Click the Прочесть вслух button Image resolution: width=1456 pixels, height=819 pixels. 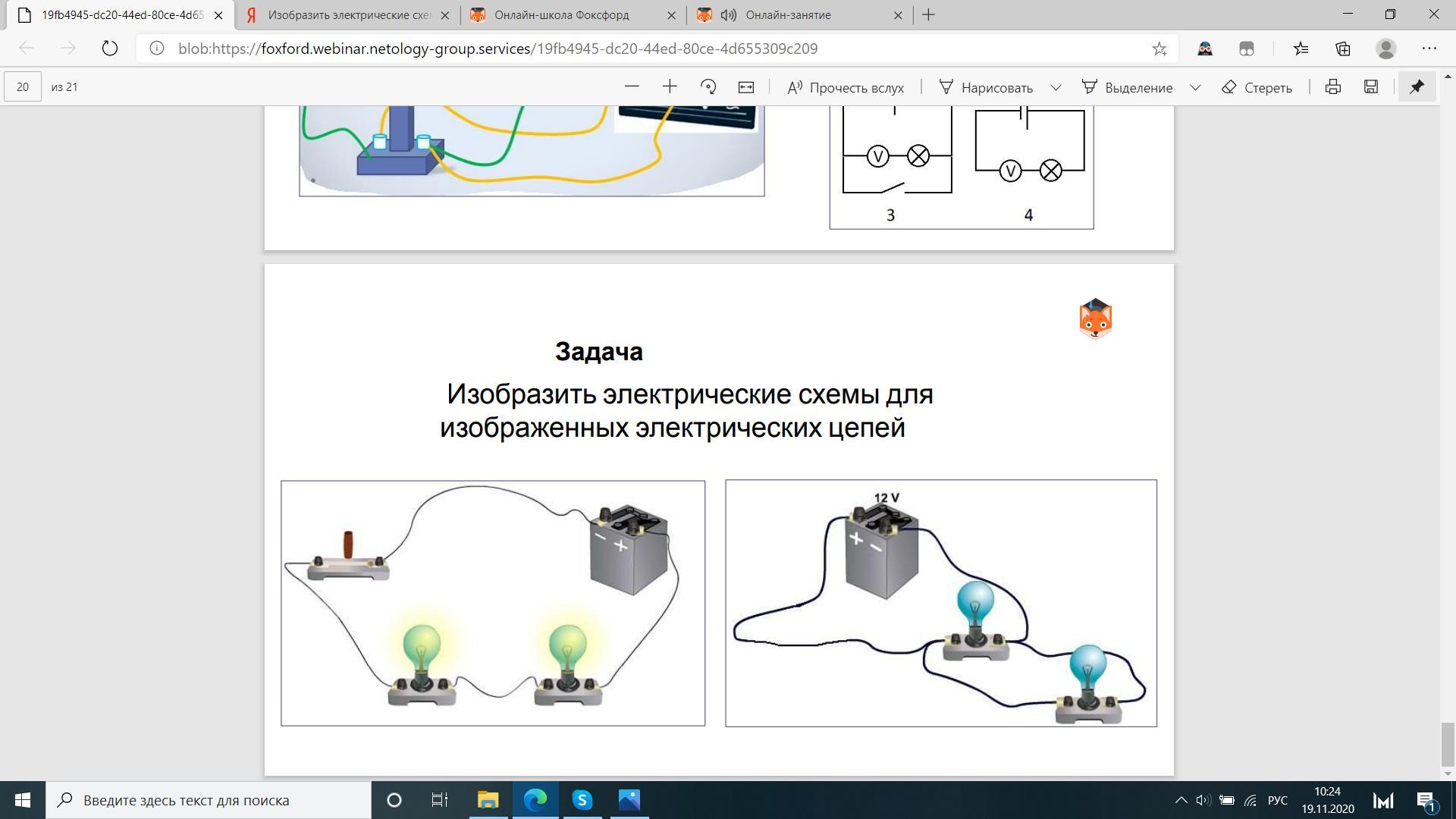[846, 87]
